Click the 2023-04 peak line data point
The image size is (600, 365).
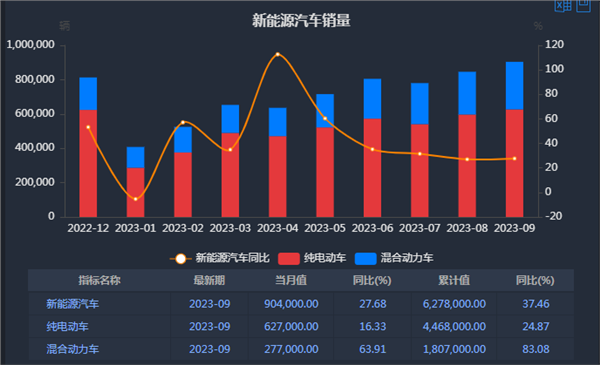pos(278,54)
